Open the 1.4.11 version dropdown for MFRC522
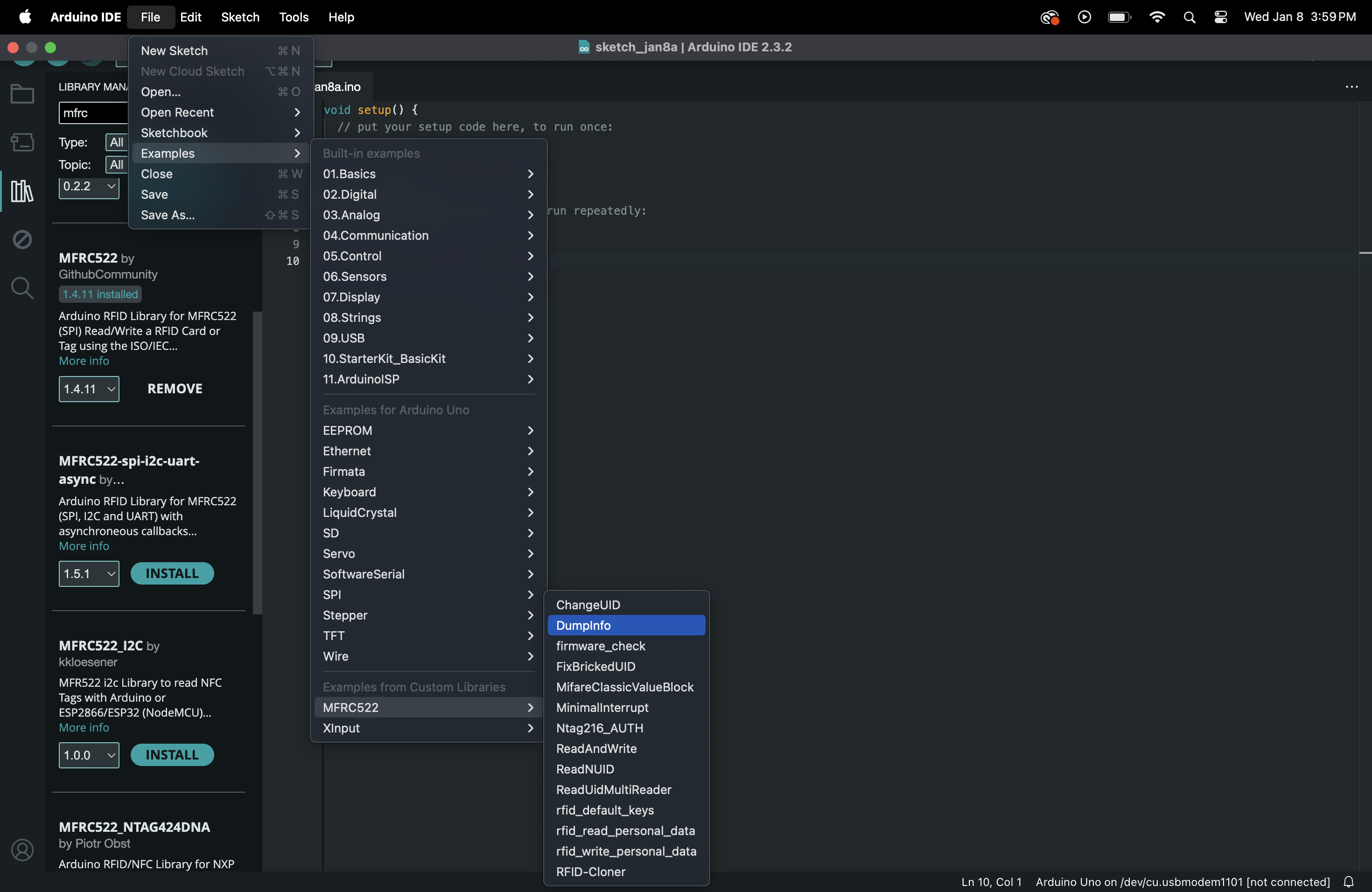 coord(89,389)
